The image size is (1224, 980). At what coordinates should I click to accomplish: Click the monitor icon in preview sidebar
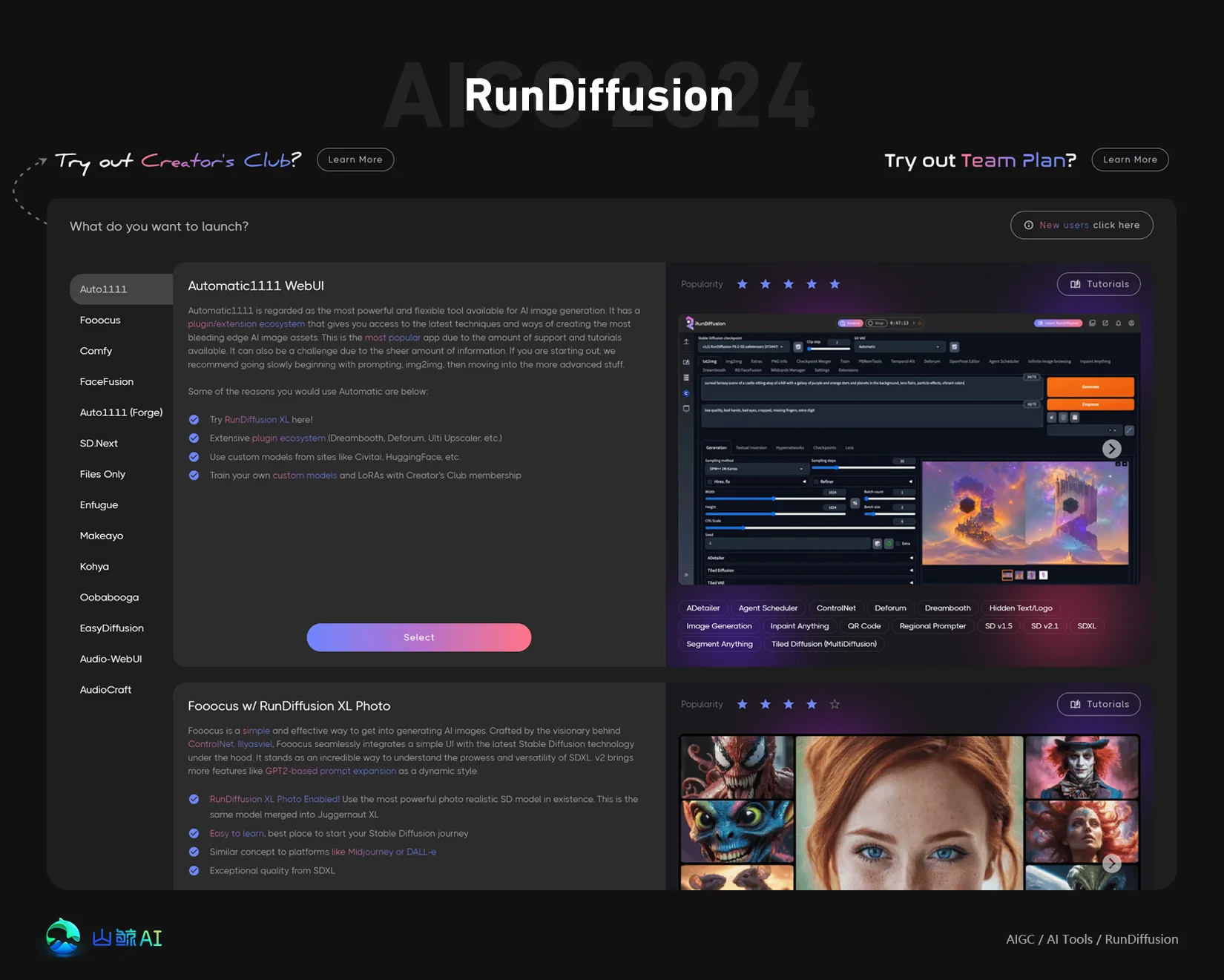(x=686, y=409)
